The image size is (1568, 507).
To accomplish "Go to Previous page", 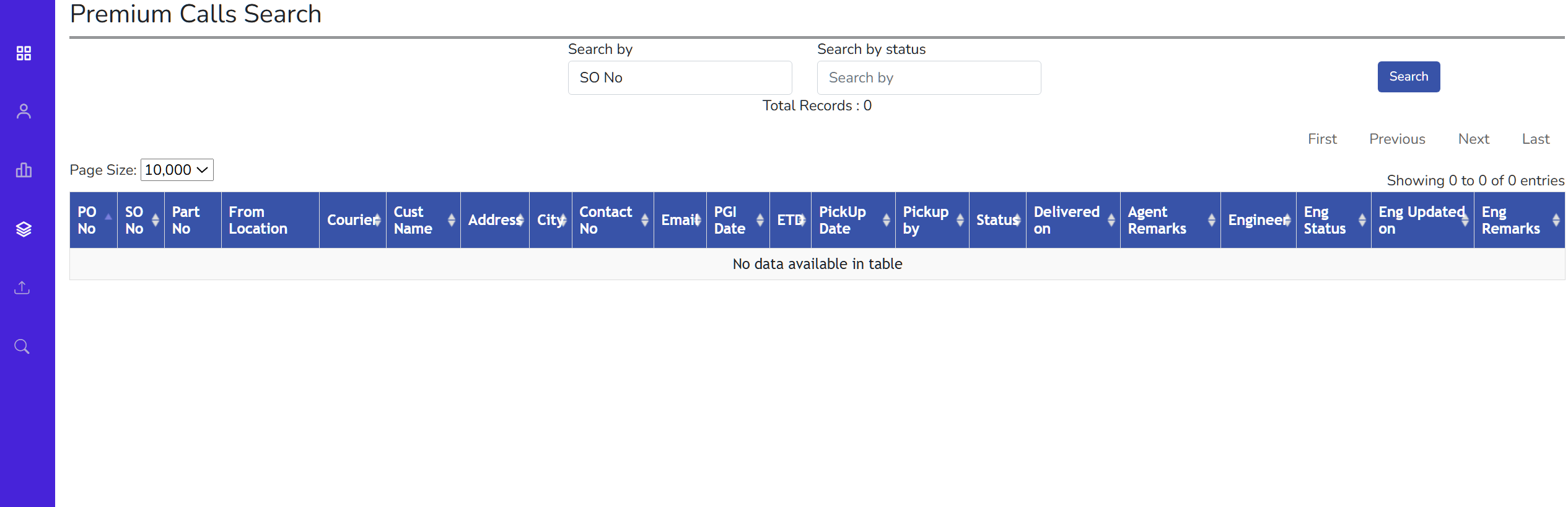I will coord(1397,139).
